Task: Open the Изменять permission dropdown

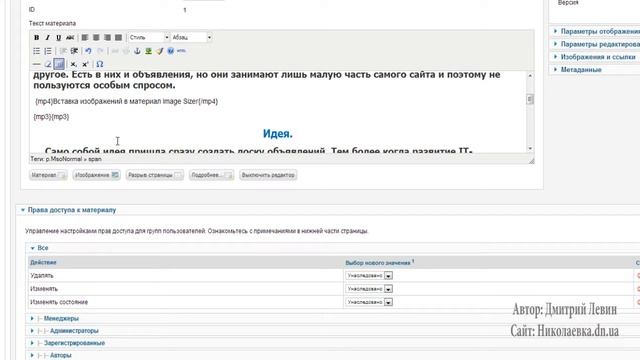Action: 369,289
